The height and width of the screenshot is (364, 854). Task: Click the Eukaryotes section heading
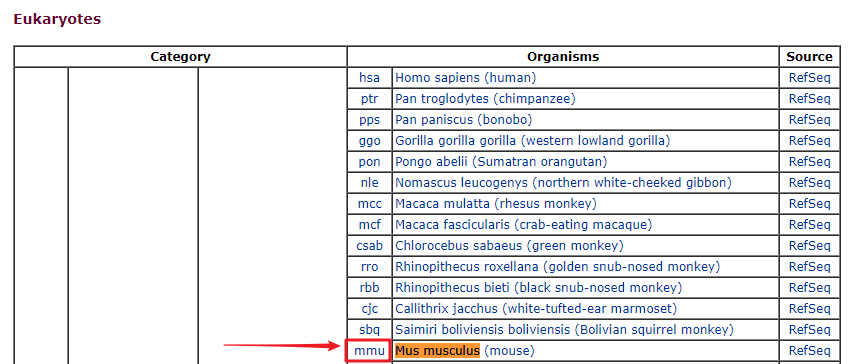point(57,19)
